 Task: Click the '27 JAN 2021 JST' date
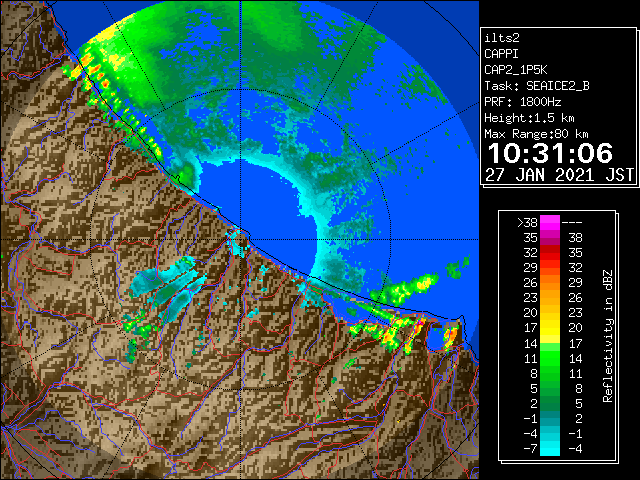pos(559,175)
